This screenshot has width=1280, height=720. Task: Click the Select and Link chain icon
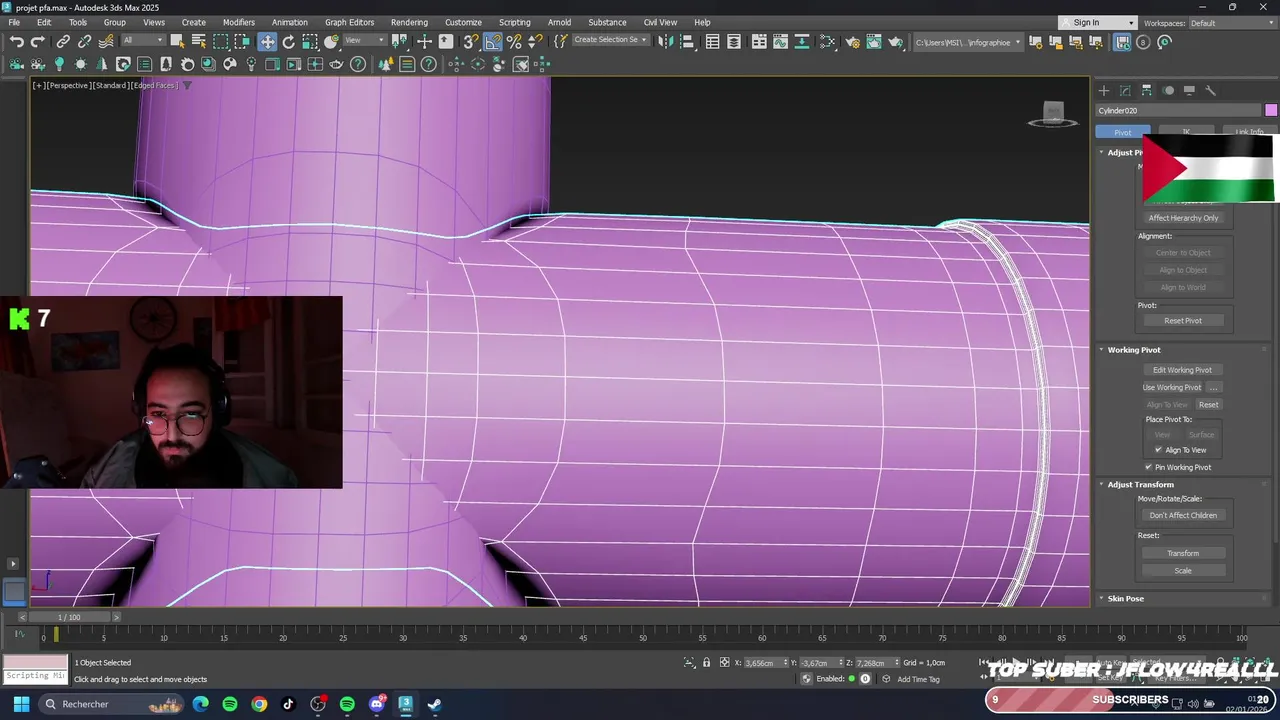point(63,42)
